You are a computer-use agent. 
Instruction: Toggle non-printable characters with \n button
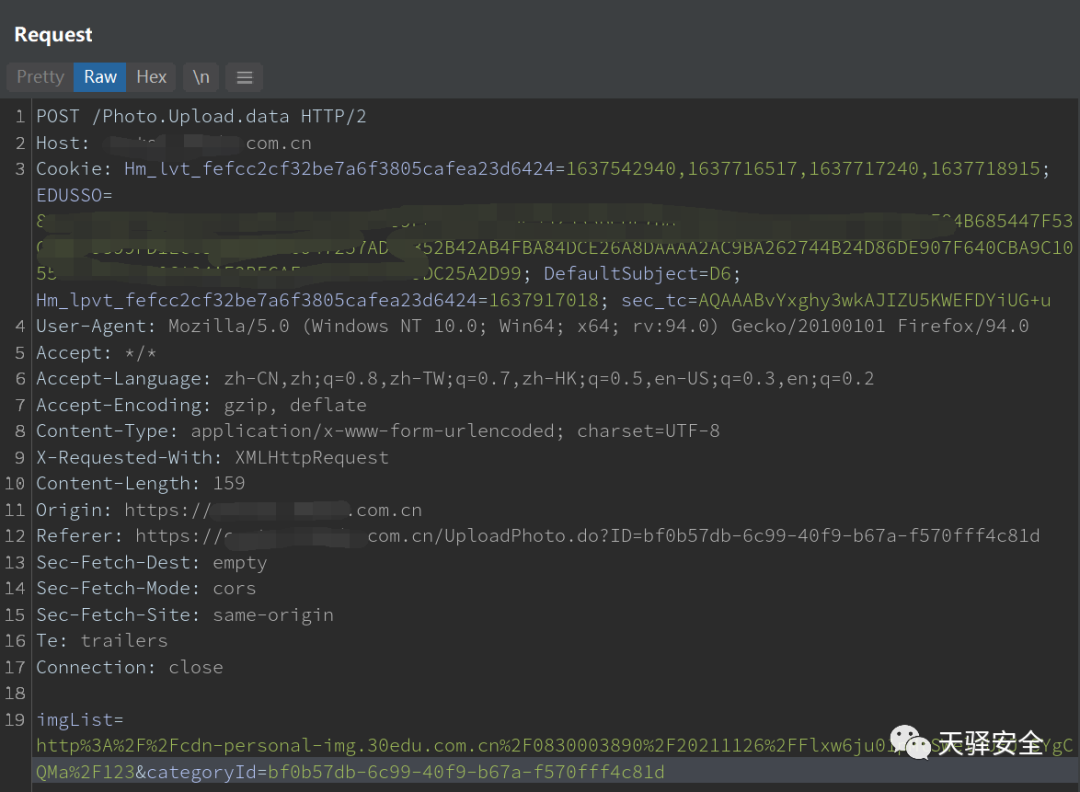pyautogui.click(x=201, y=77)
